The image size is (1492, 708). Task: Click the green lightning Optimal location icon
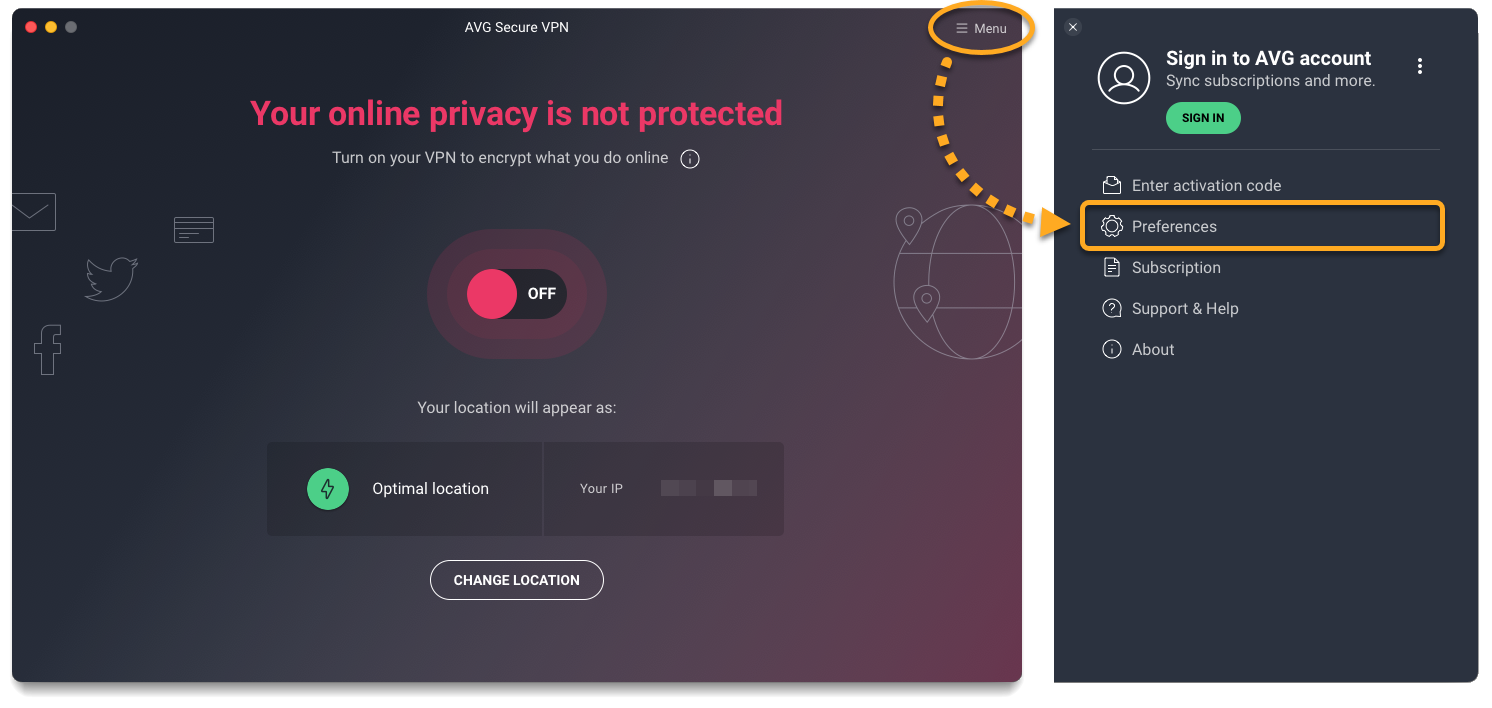(328, 489)
